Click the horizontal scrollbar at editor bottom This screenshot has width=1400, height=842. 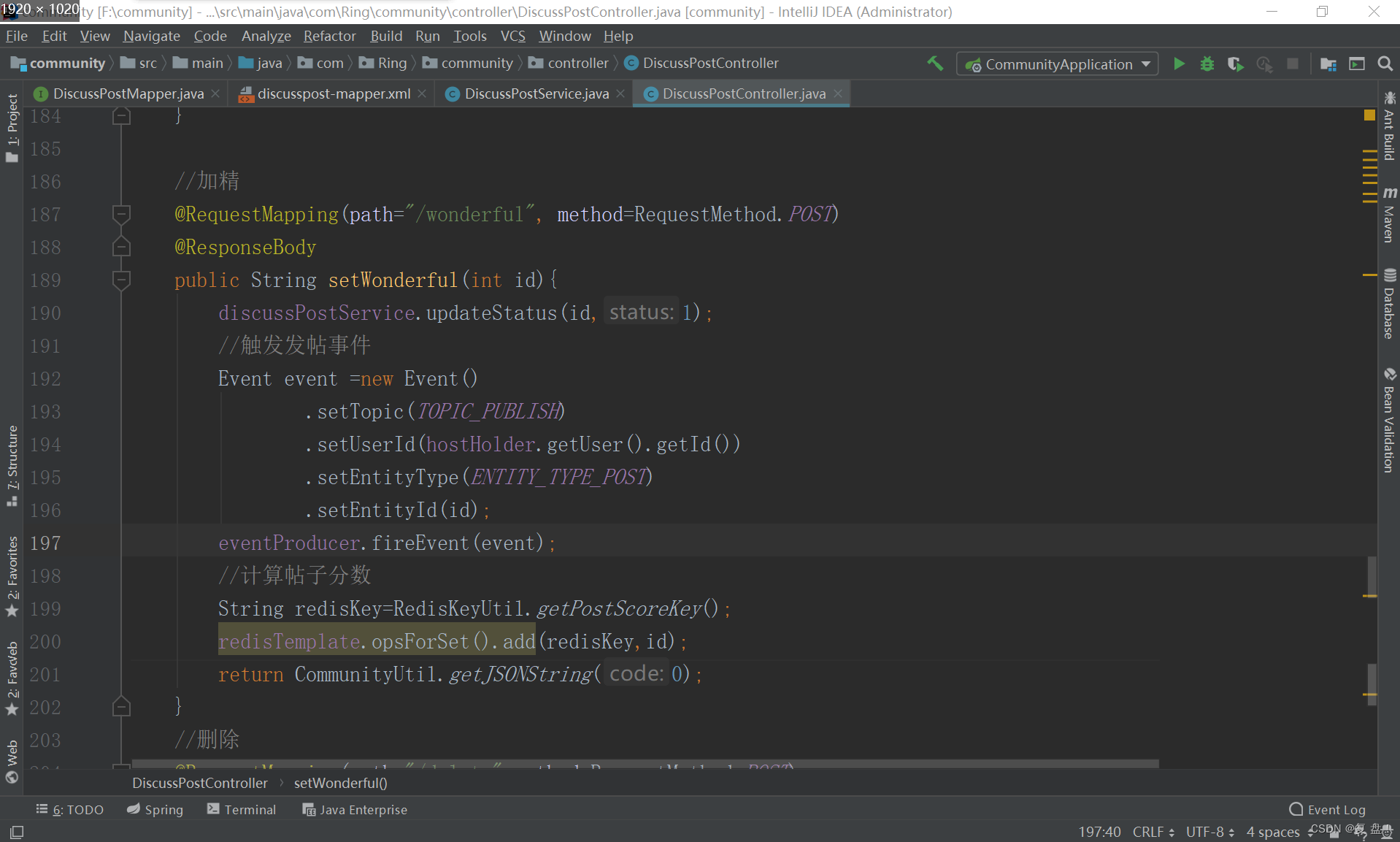coord(645,764)
